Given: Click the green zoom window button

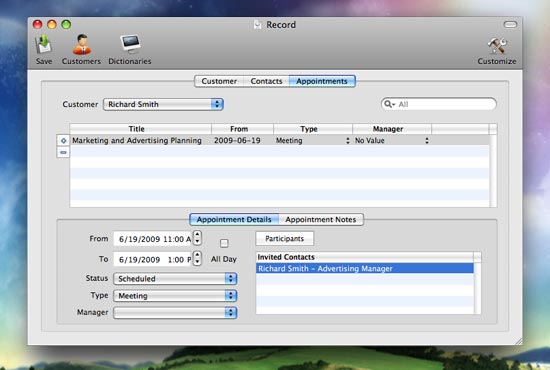Looking at the screenshot, I should [x=66, y=24].
